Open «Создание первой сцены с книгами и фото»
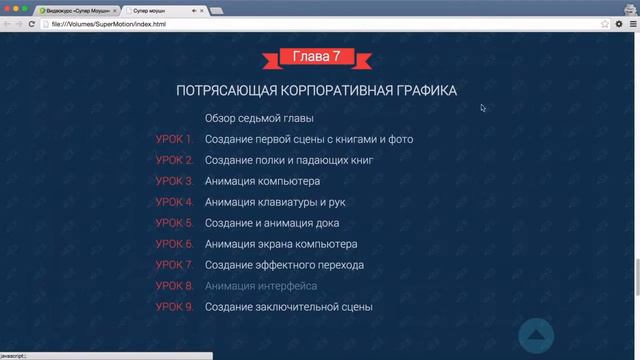Viewport: 640px width, 360px height. (309, 139)
